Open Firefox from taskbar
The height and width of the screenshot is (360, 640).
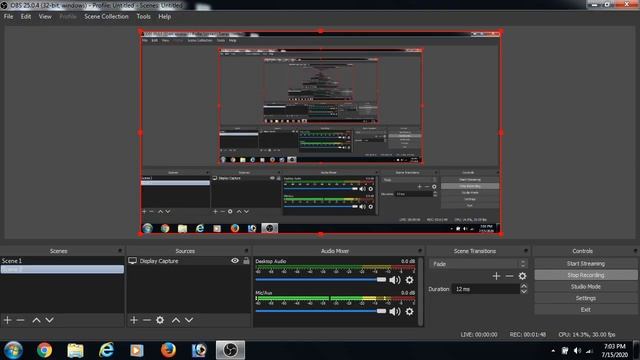(x=168, y=350)
